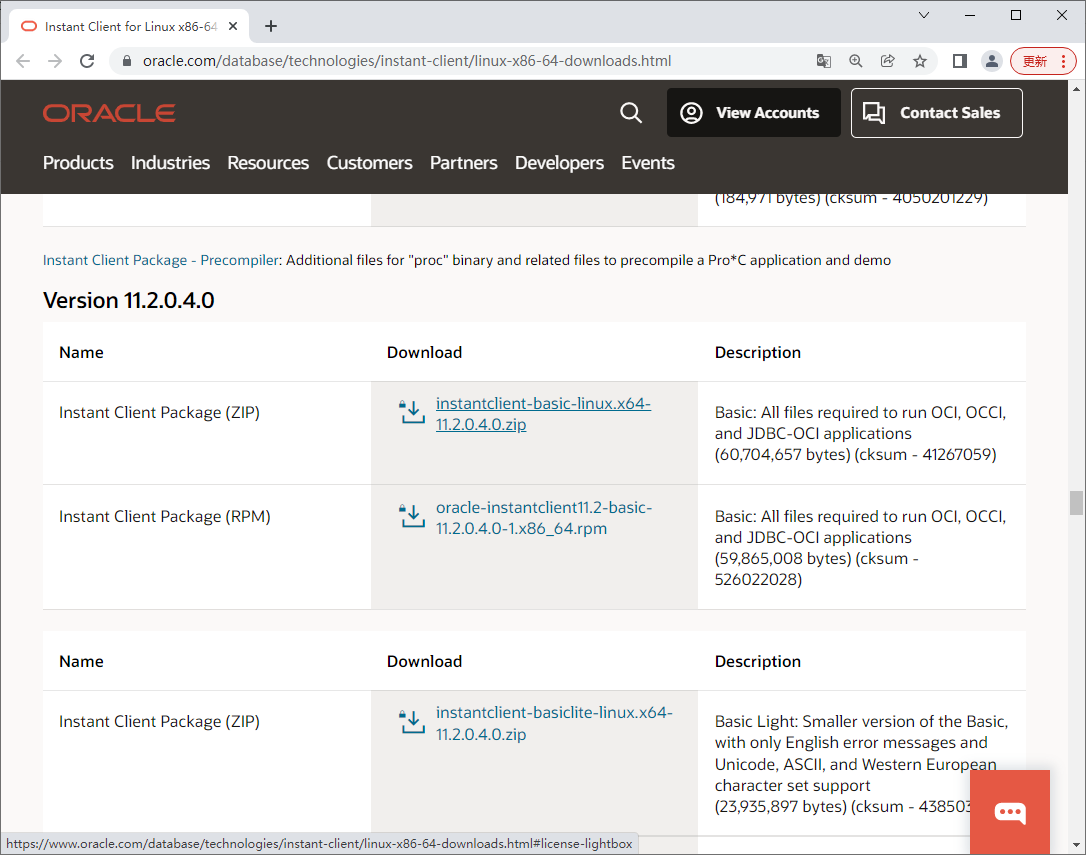
Task: Bookmark this page with the star icon
Action: [920, 61]
